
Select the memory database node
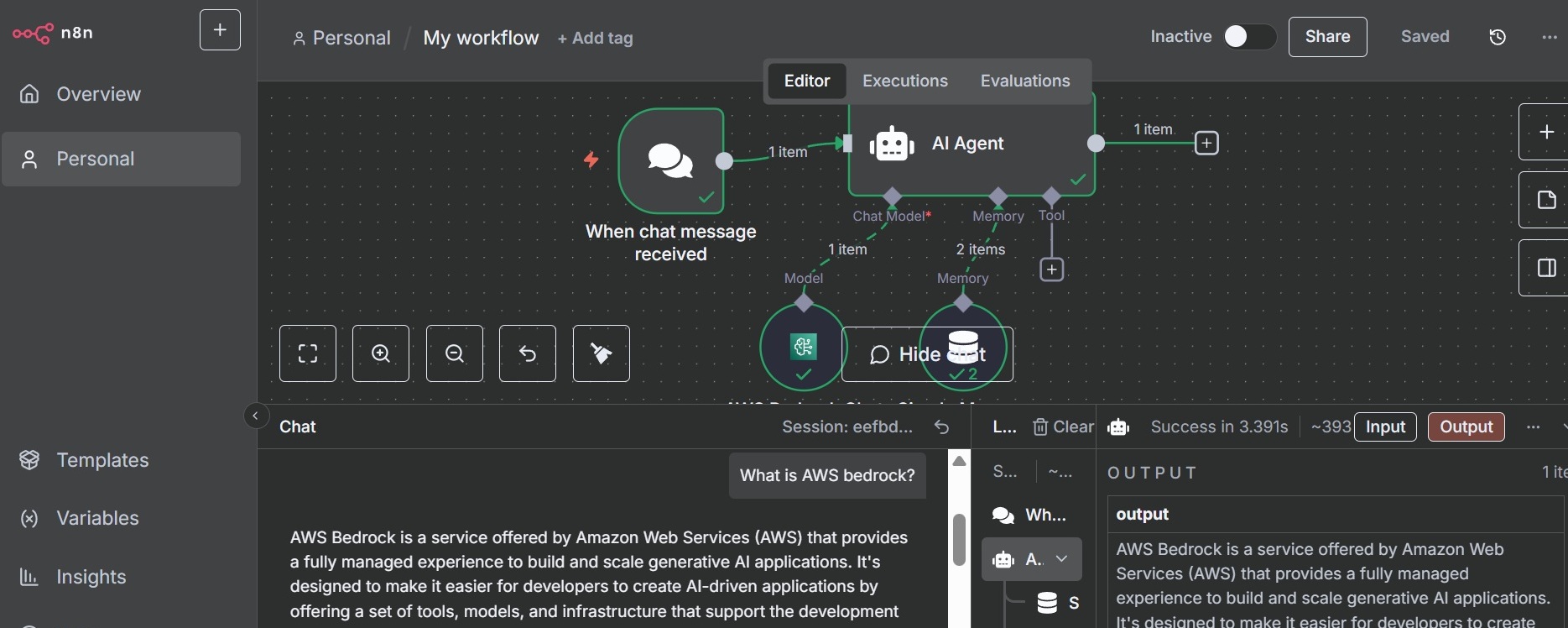coord(963,348)
